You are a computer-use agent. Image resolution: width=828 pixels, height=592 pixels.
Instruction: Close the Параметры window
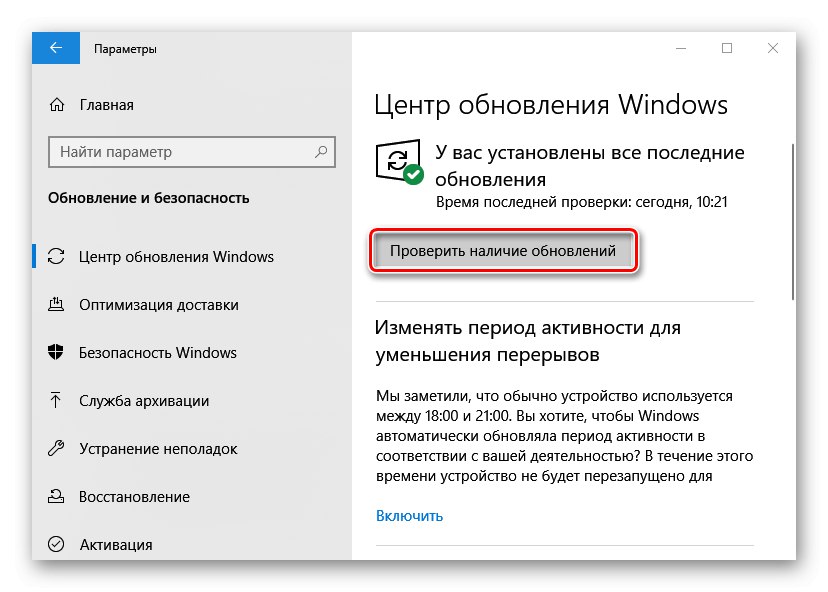pyautogui.click(x=773, y=48)
